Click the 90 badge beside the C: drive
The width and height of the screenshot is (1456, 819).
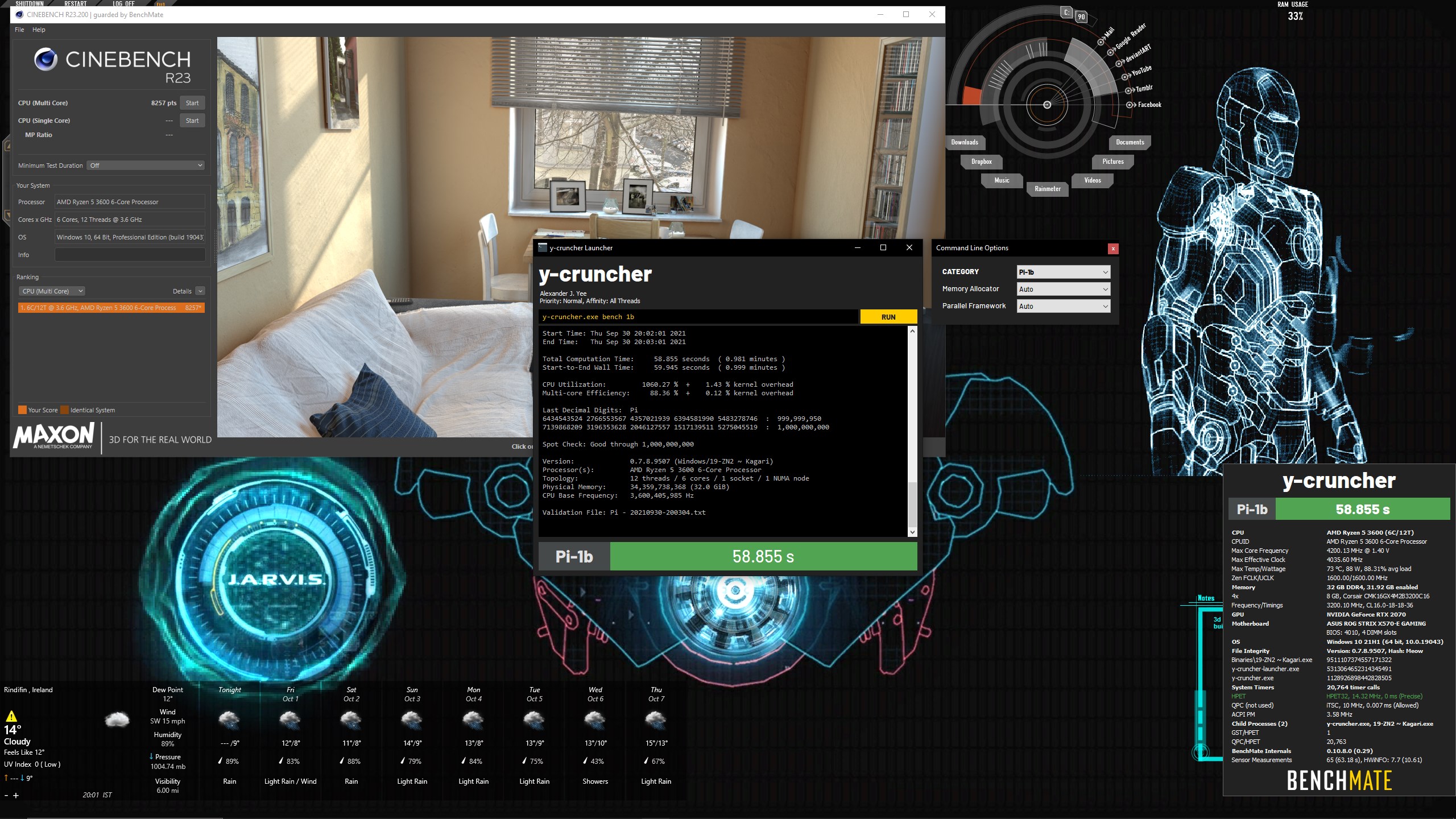coord(1081,17)
